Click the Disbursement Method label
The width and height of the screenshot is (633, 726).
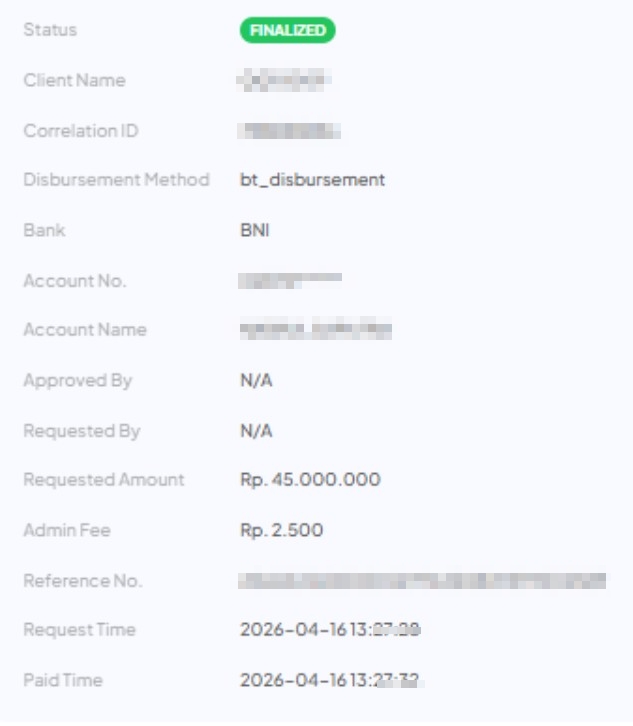[116, 180]
